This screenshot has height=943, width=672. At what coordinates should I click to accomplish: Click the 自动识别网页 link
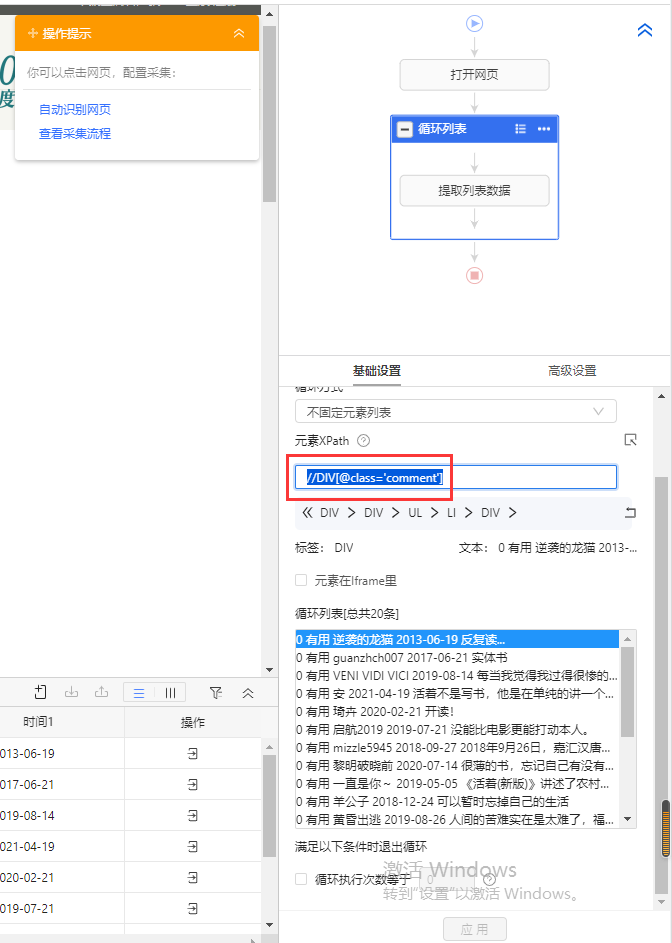point(75,110)
